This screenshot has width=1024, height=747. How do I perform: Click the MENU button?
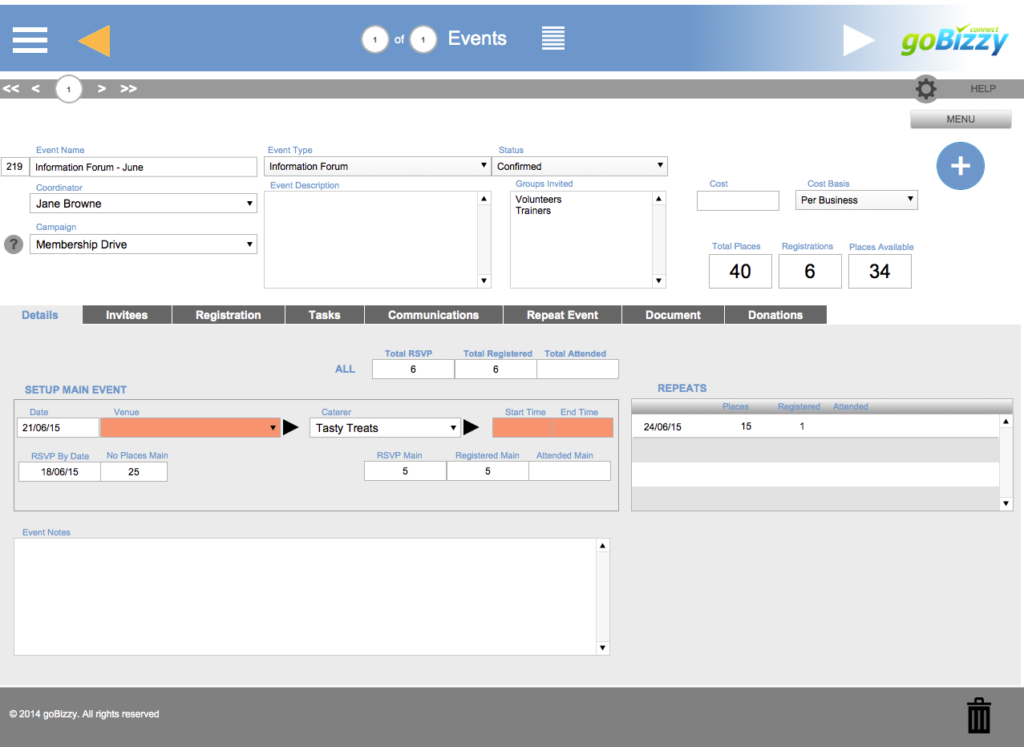960,119
